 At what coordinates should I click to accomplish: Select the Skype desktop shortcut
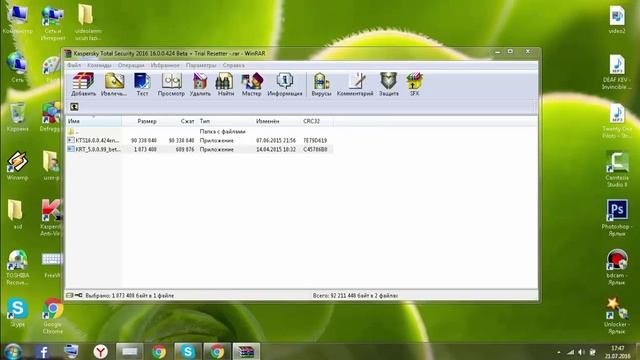(17, 313)
